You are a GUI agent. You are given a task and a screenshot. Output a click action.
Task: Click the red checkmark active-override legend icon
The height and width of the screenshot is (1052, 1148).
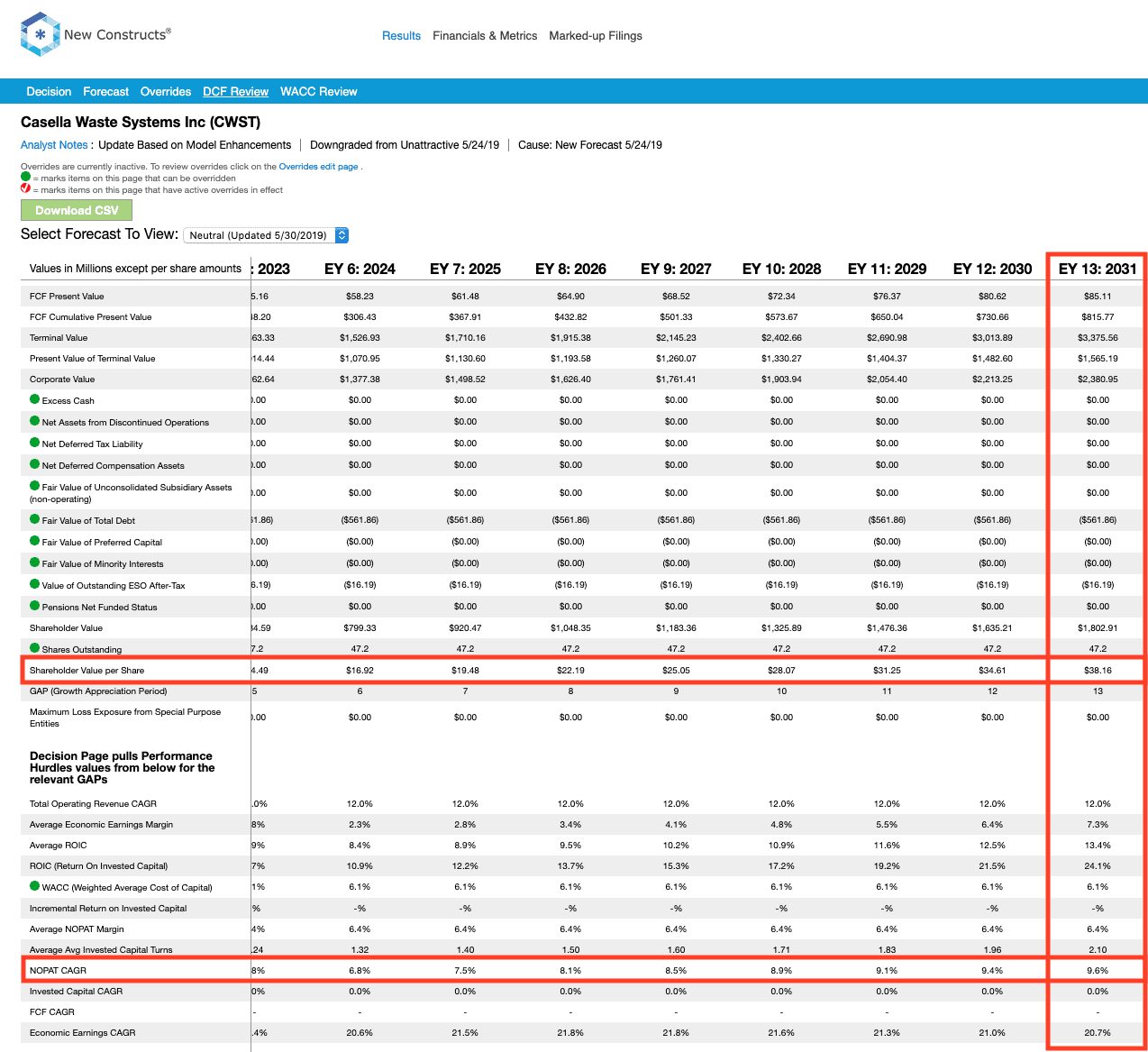pos(25,188)
